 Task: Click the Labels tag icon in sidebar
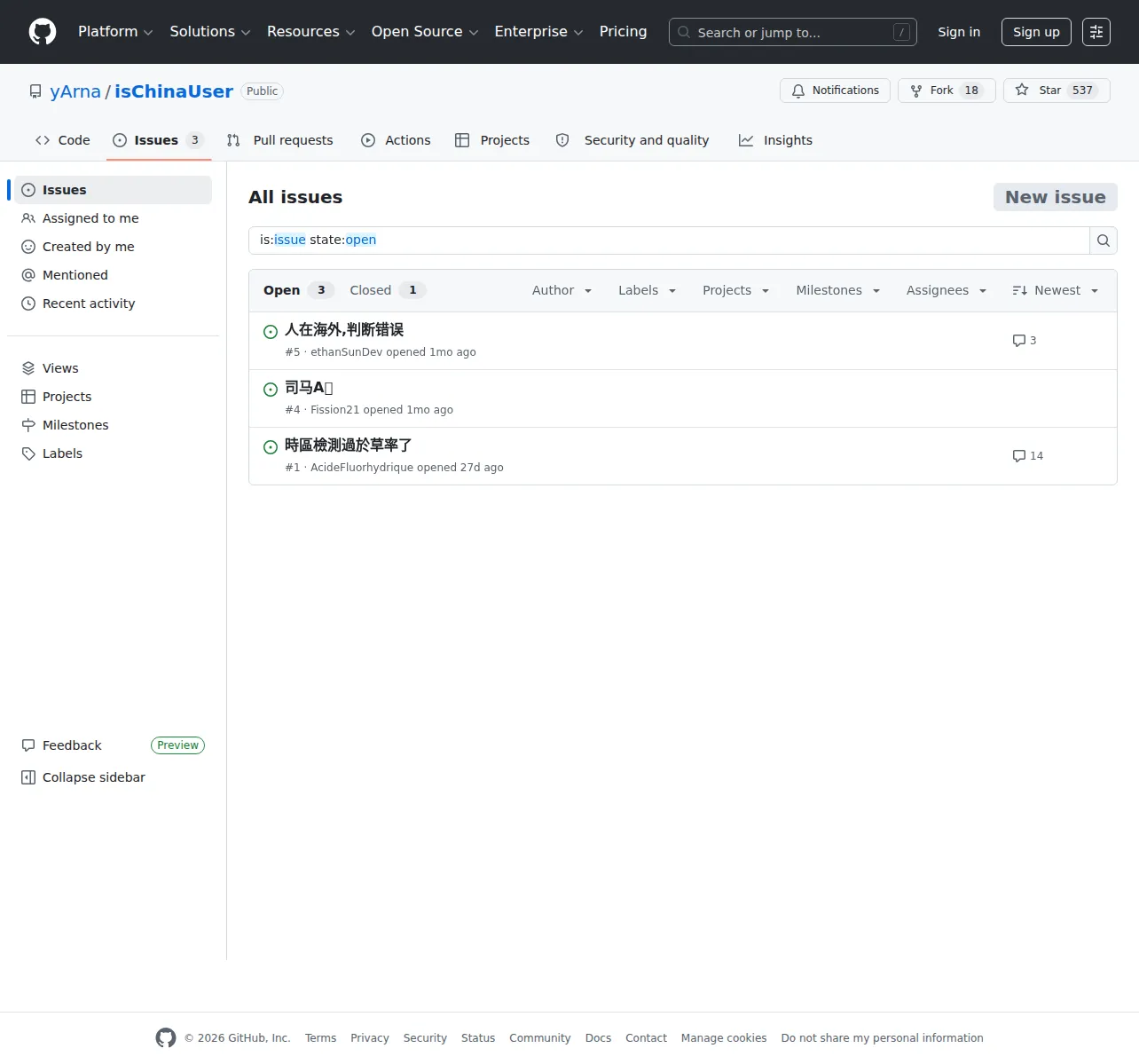[x=28, y=453]
